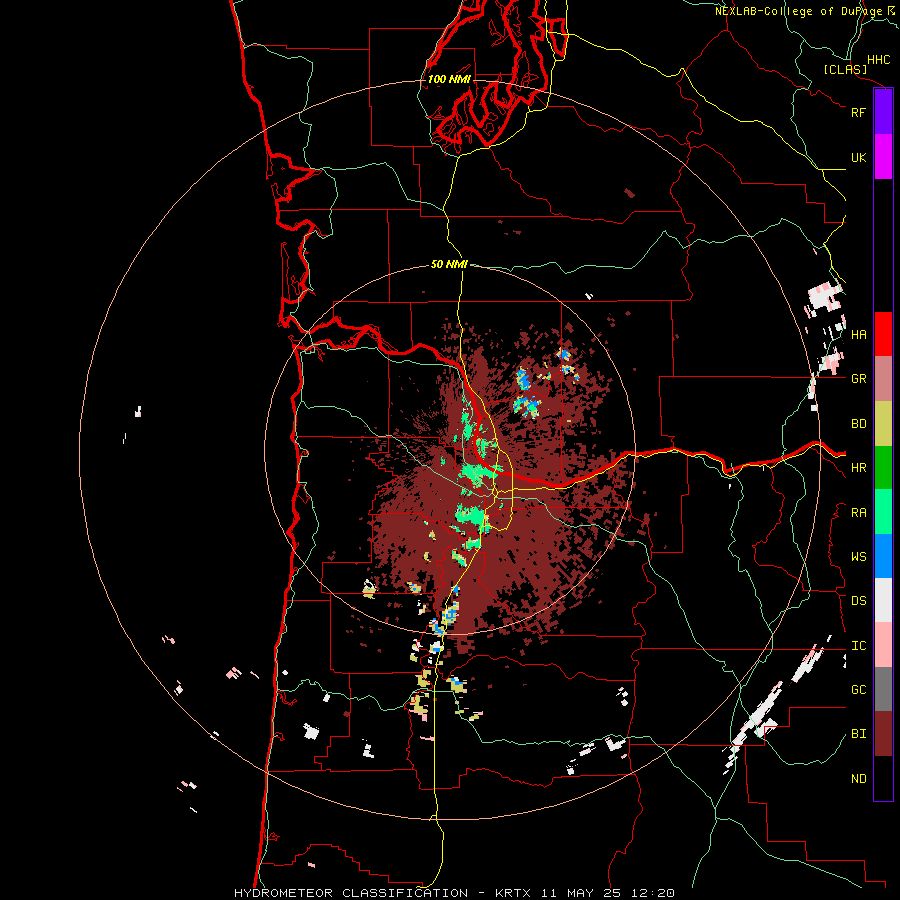900x900 pixels.
Task: Select the IC legend label
Action: click(858, 646)
